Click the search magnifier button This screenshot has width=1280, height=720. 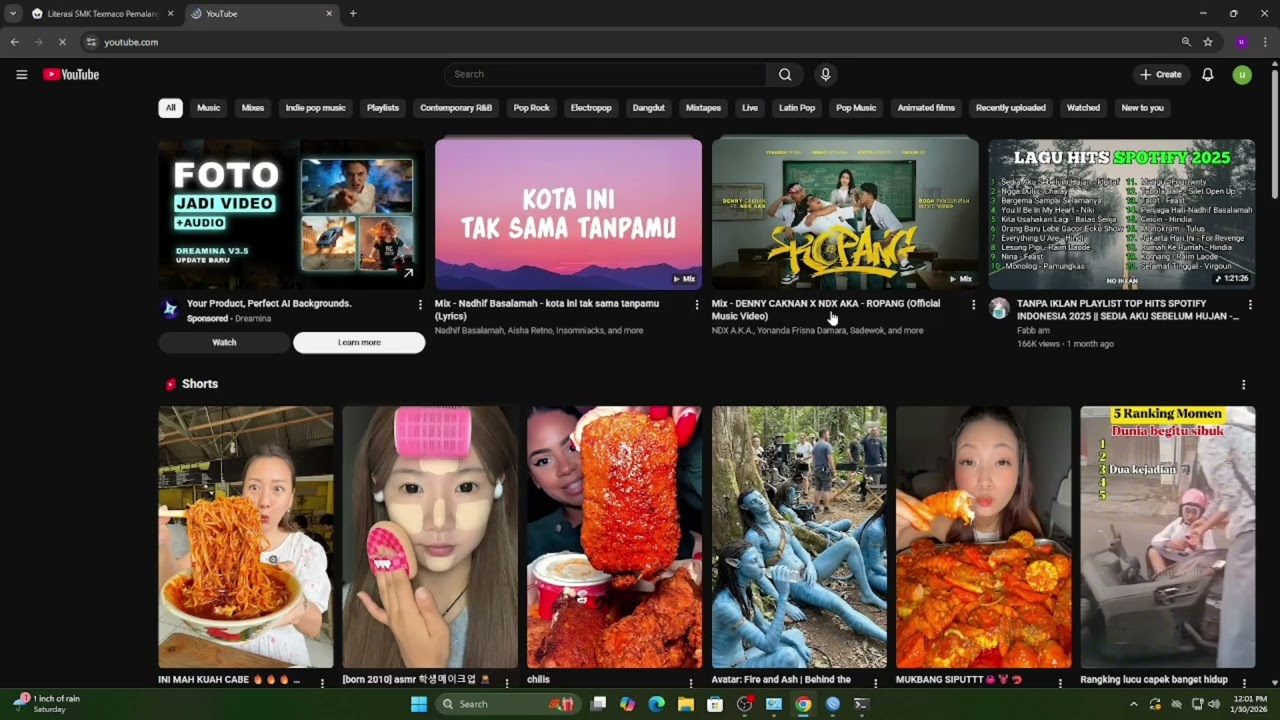(x=785, y=74)
